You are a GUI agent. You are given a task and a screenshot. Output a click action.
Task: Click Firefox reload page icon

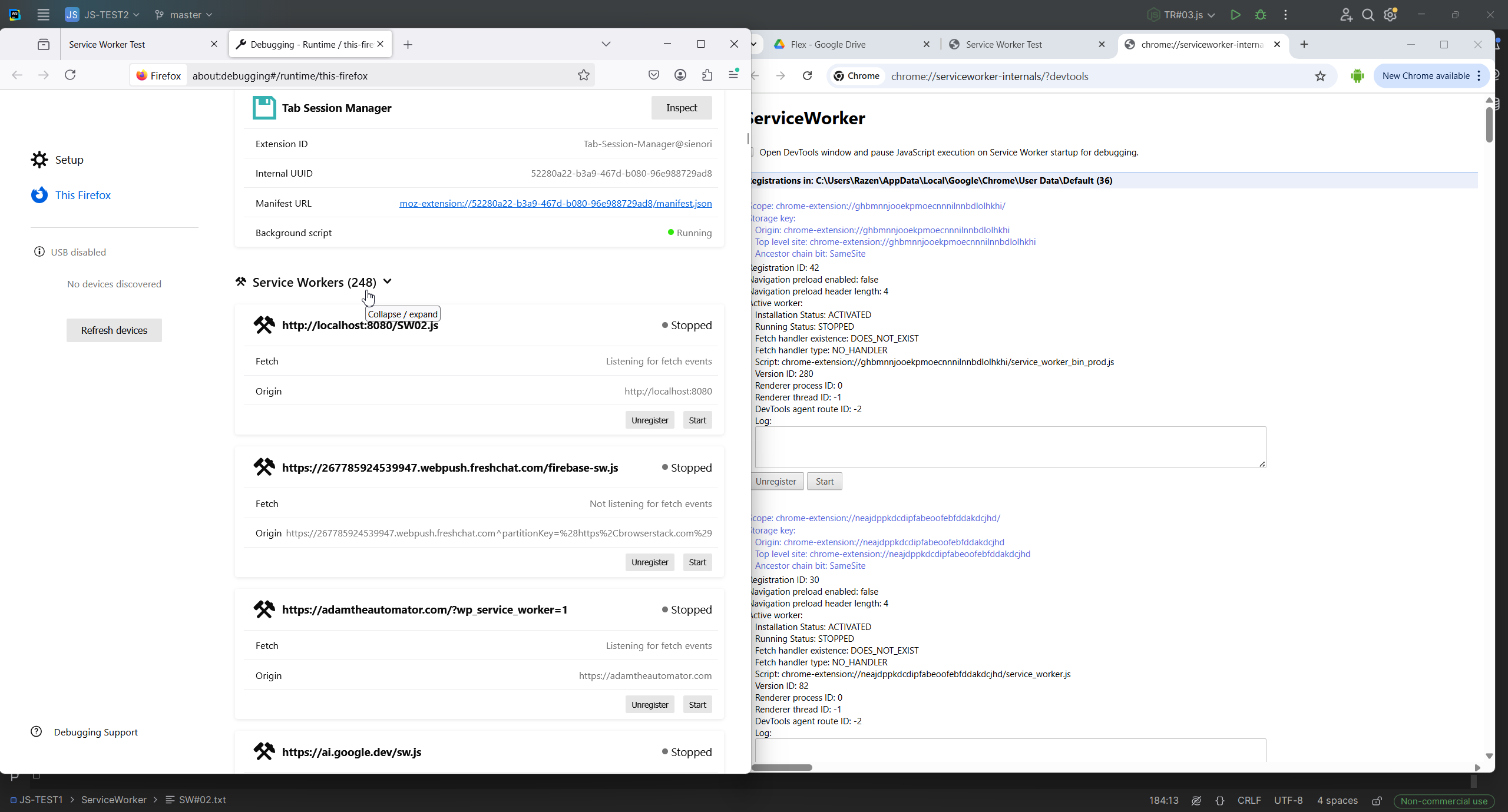pyautogui.click(x=70, y=75)
